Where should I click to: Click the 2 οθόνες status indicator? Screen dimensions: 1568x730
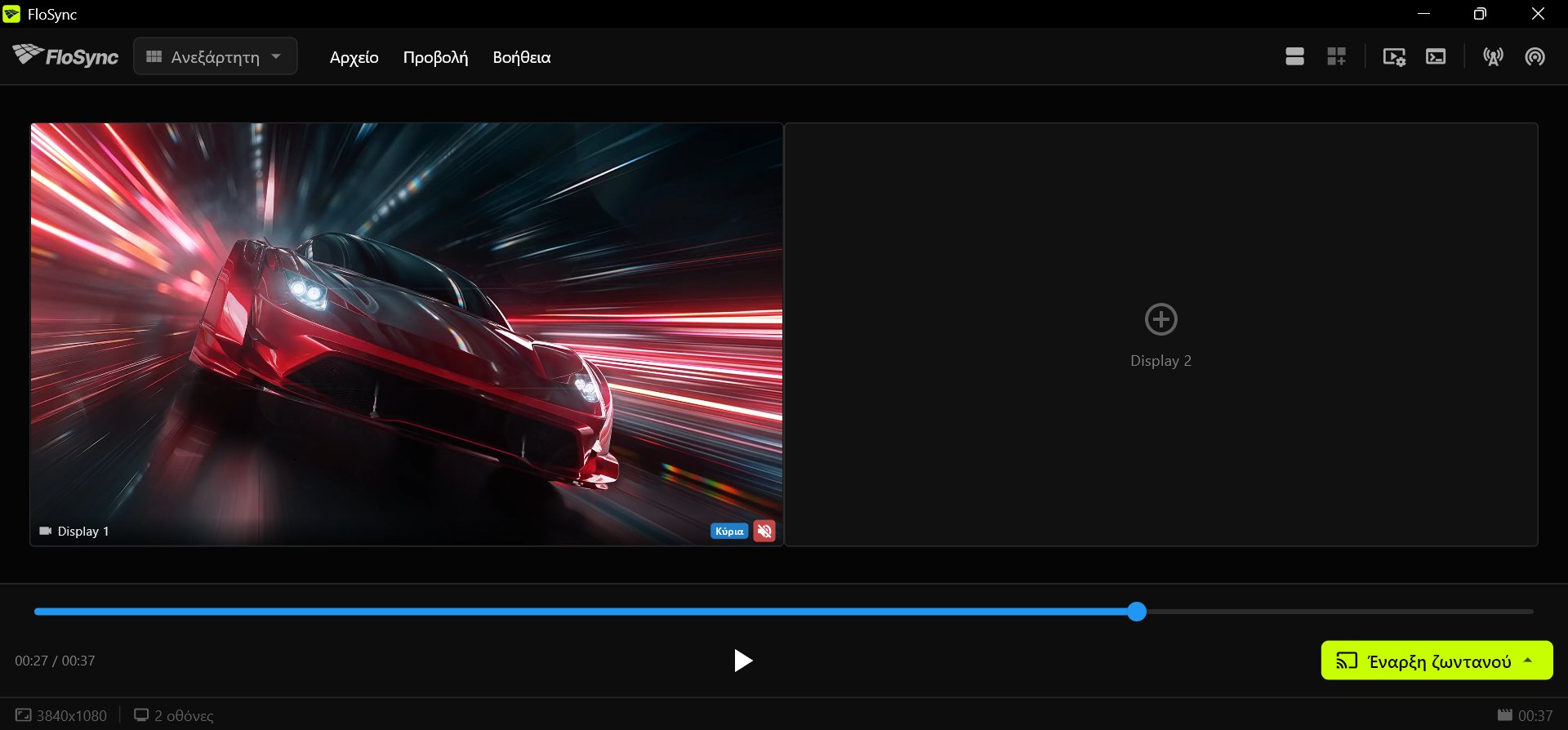(x=174, y=715)
